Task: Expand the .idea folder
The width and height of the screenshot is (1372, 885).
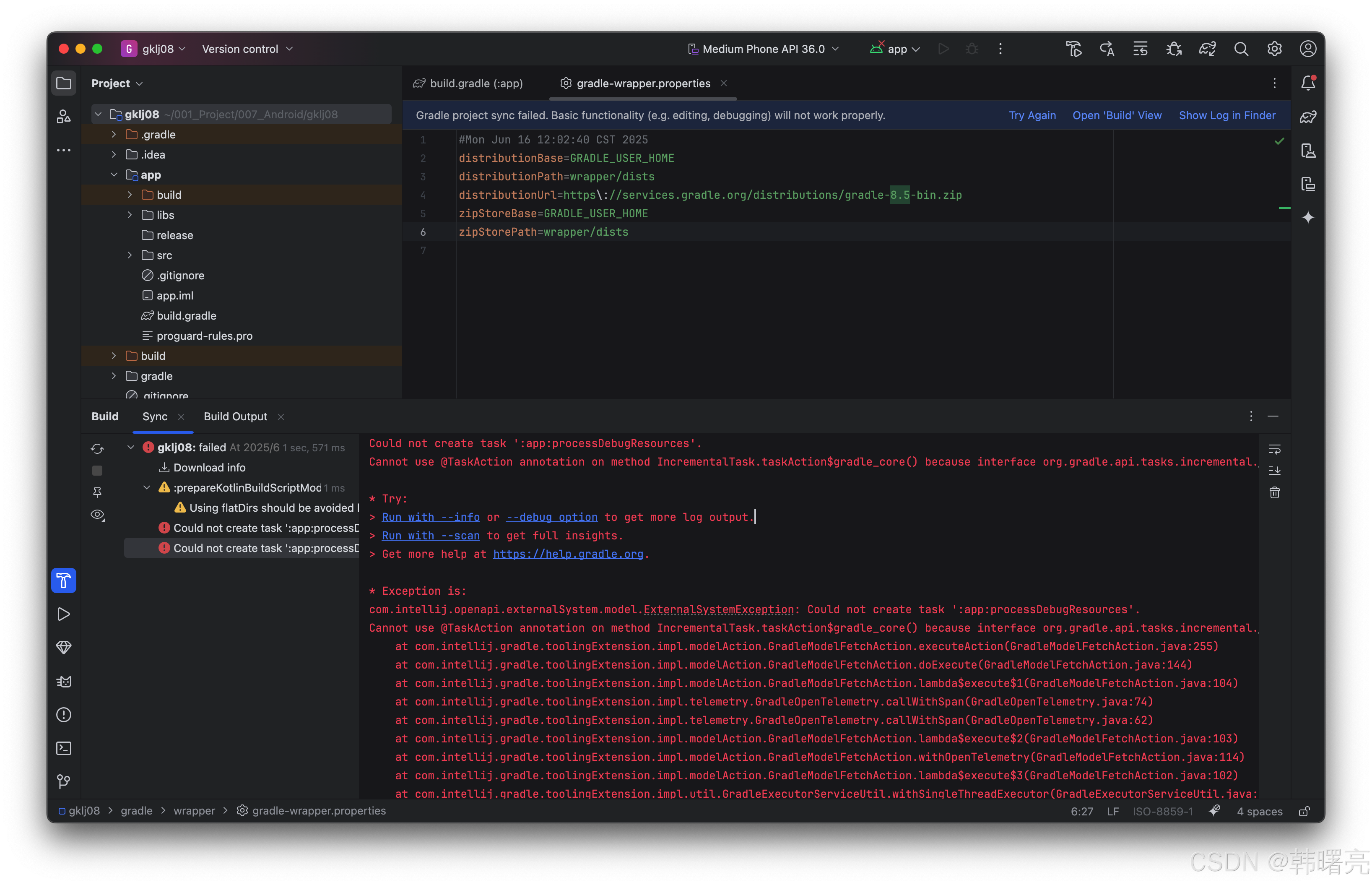Action: (x=114, y=155)
